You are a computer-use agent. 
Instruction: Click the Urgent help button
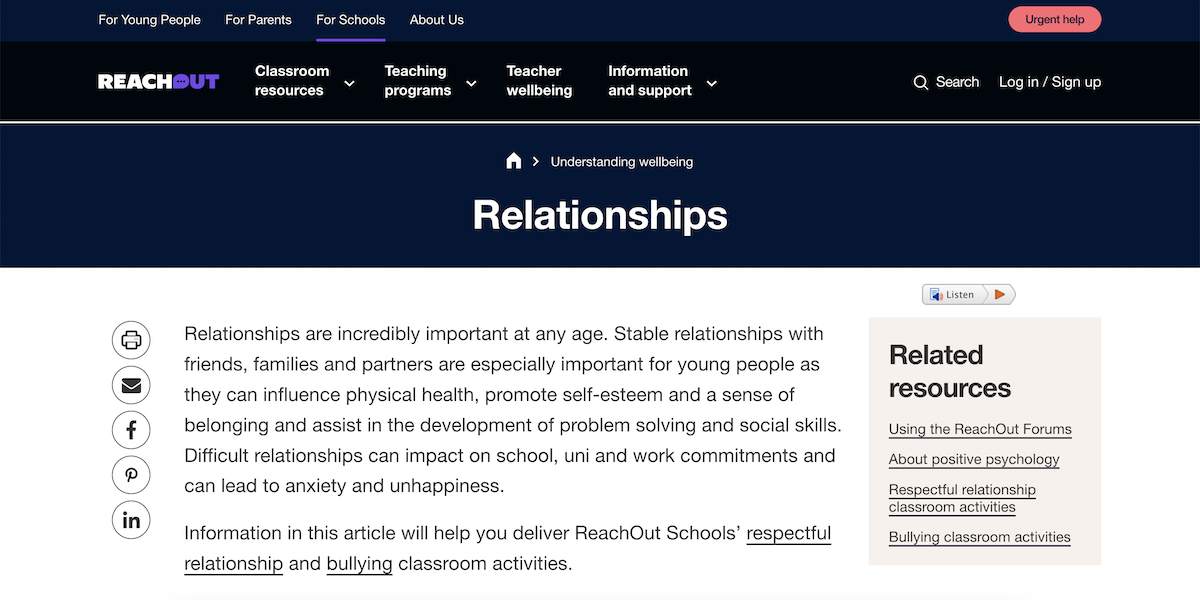point(1054,19)
